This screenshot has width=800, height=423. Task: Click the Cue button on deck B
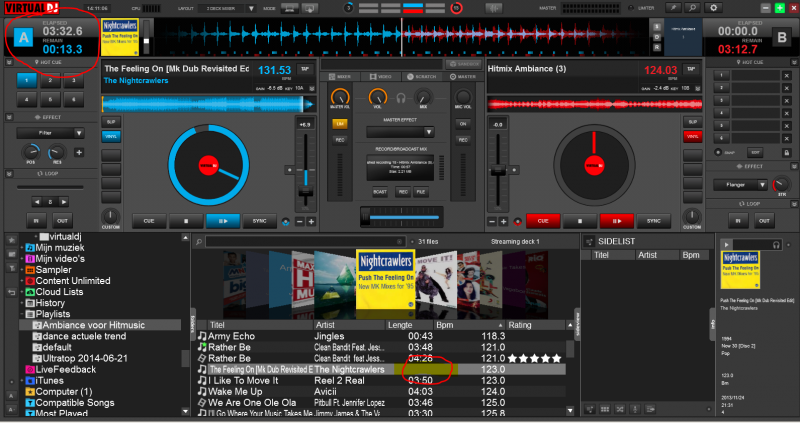pyautogui.click(x=543, y=221)
